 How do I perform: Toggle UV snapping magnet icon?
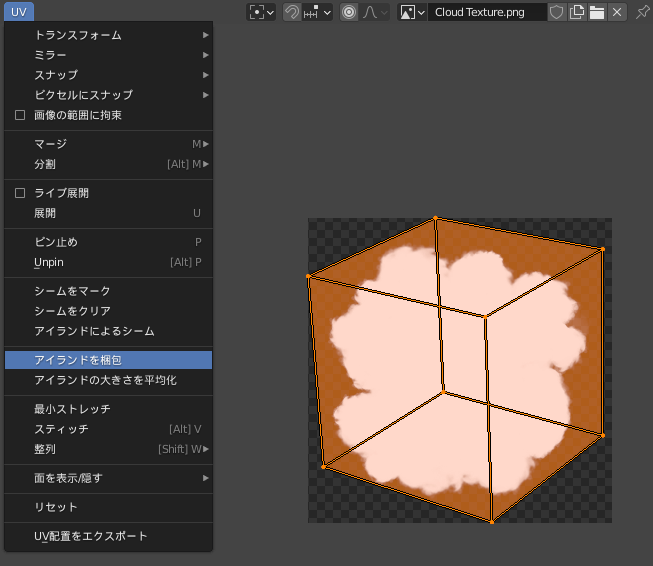click(x=292, y=12)
